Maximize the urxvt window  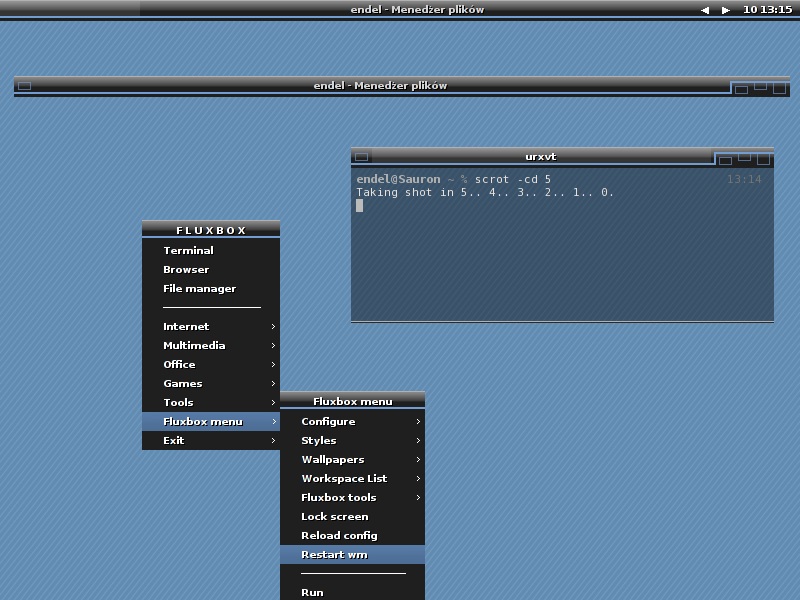click(x=744, y=158)
